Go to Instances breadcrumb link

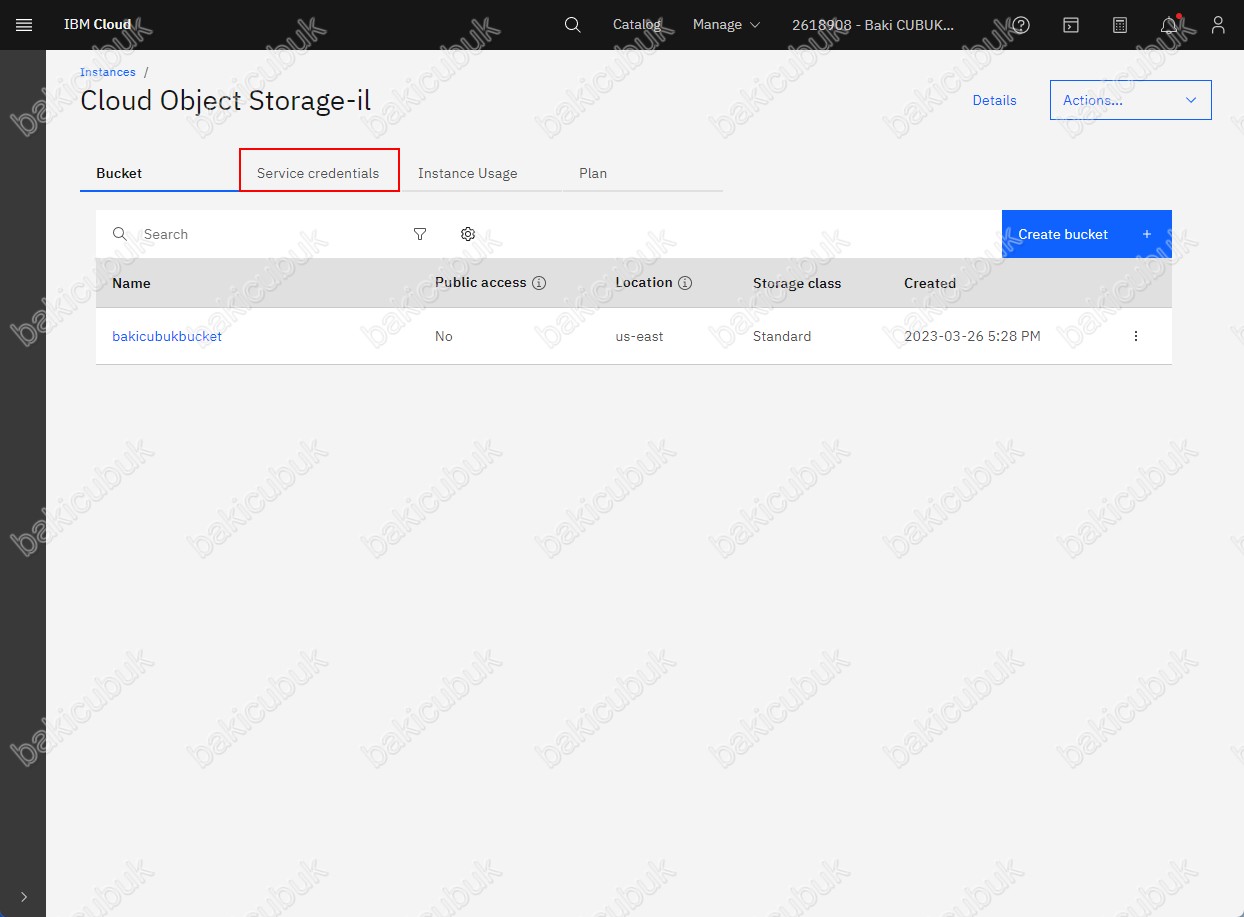click(108, 72)
